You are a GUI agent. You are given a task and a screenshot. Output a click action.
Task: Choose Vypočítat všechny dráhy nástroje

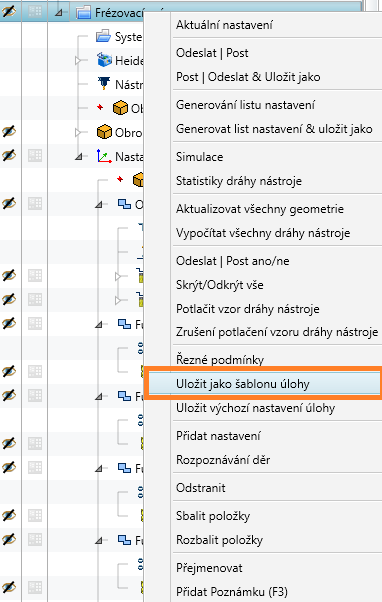pos(263,233)
